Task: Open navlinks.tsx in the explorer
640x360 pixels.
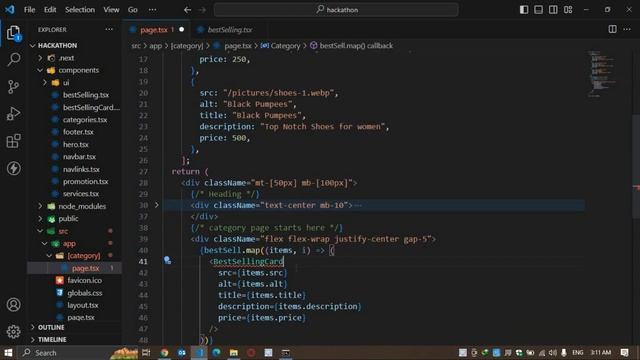Action: (x=81, y=169)
